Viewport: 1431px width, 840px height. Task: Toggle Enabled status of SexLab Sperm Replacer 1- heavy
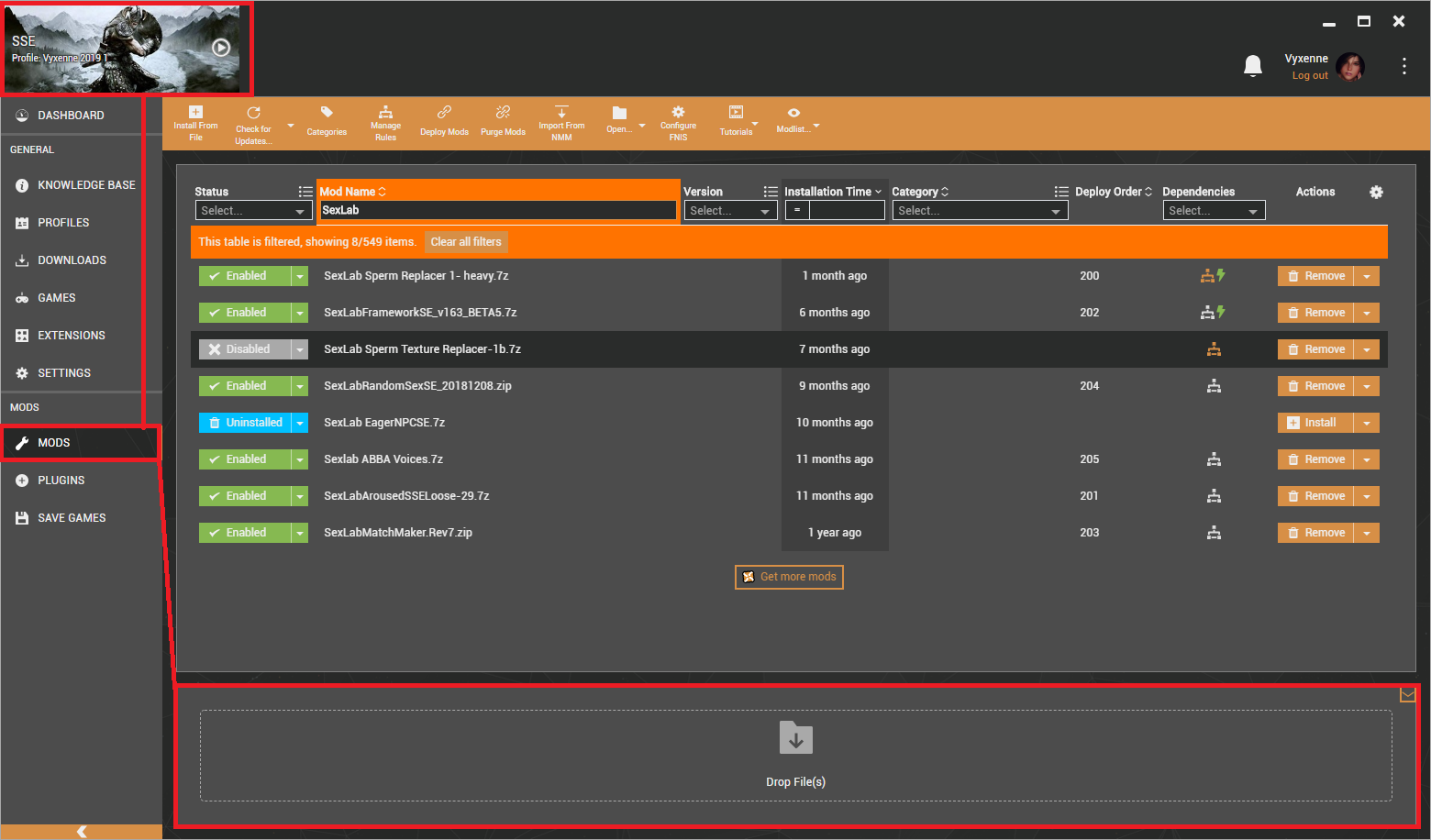[245, 275]
